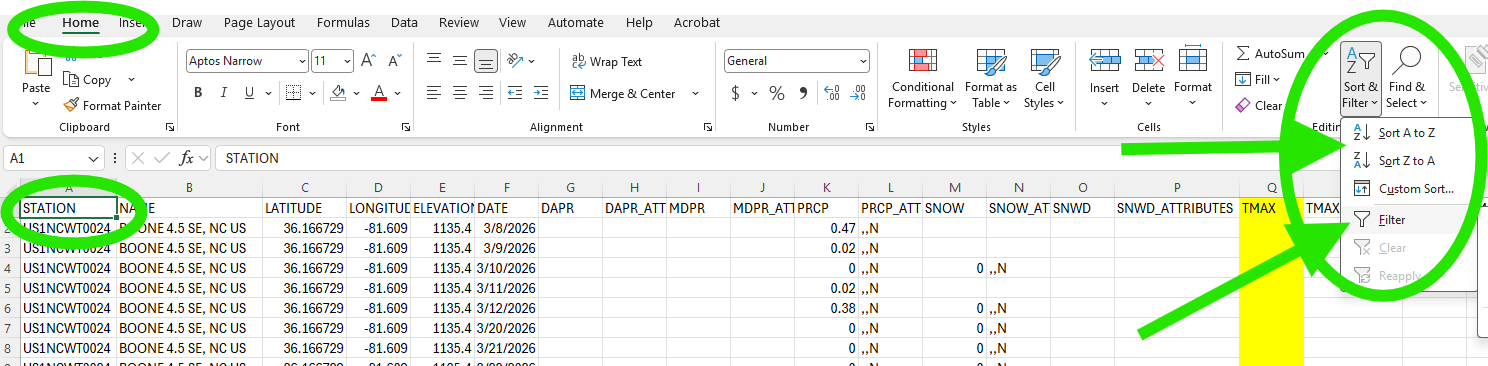This screenshot has width=1488, height=366.
Task: Open the font size 11 dropdown
Action: point(346,61)
